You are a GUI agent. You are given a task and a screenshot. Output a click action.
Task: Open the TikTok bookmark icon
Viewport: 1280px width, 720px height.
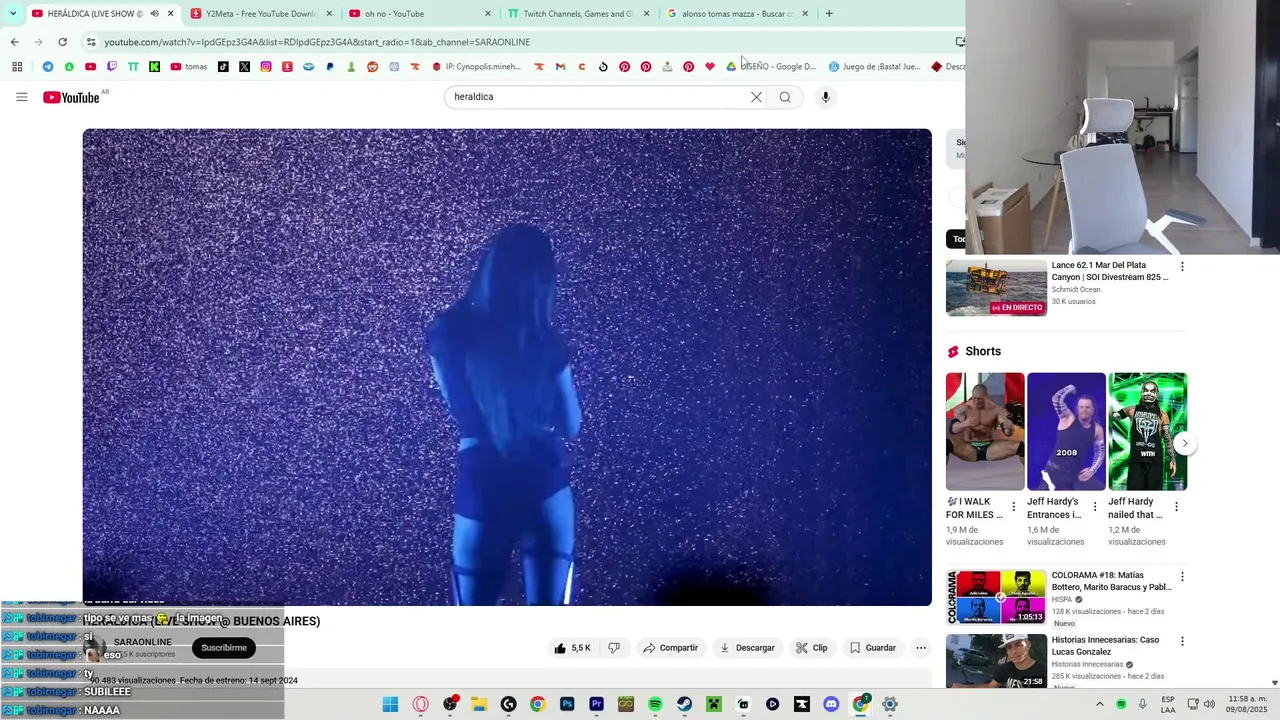pos(223,67)
